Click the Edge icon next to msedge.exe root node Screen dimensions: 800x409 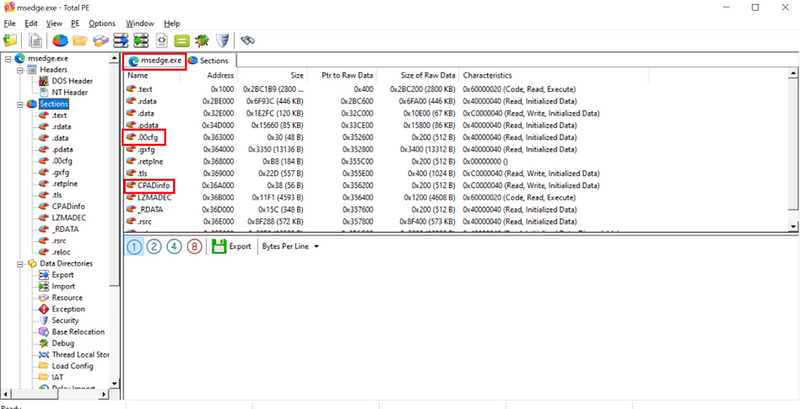pyautogui.click(x=20, y=59)
